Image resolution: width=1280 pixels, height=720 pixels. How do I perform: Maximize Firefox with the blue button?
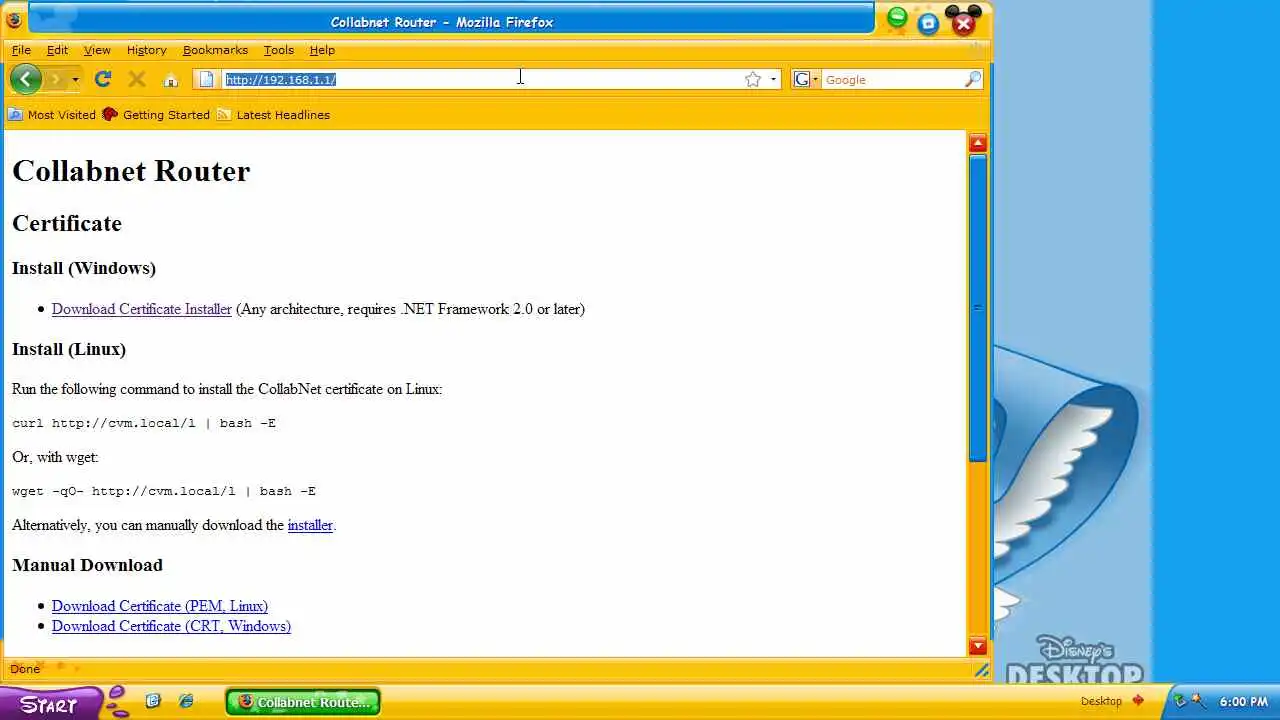928,23
